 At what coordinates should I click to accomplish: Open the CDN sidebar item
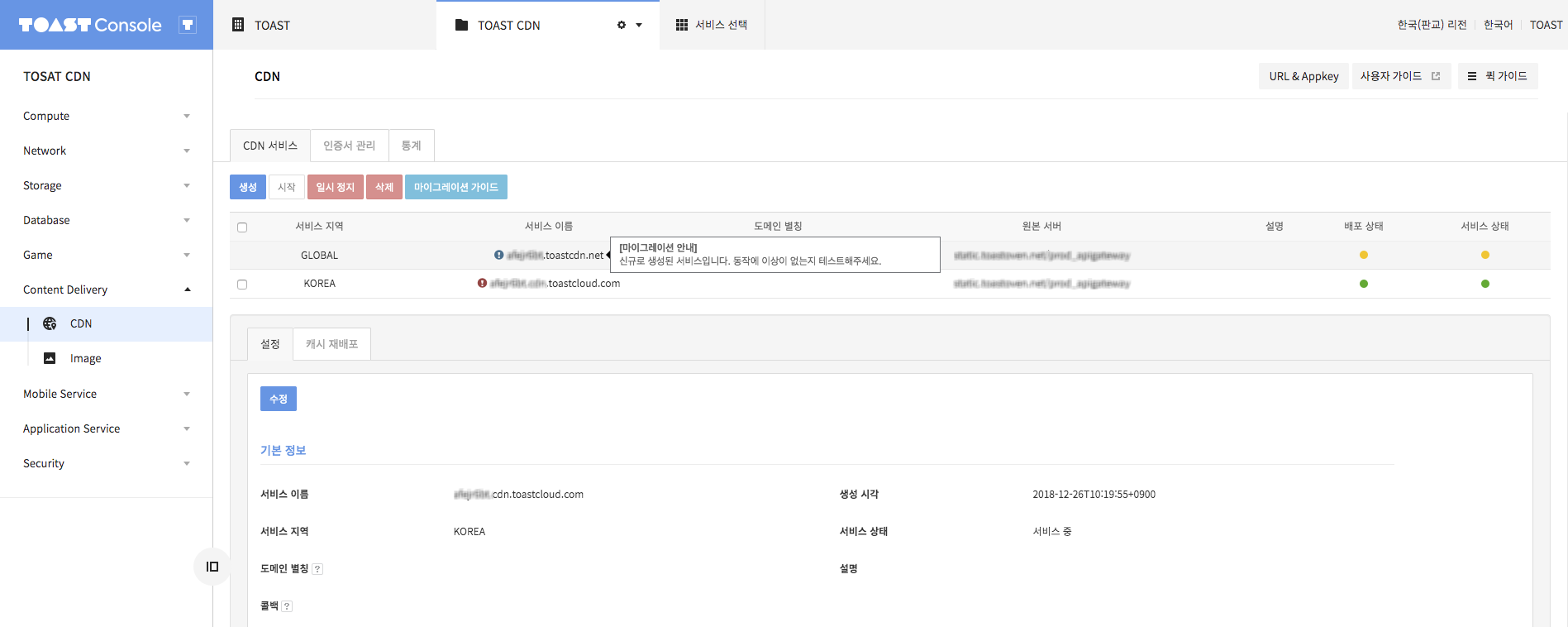point(106,324)
